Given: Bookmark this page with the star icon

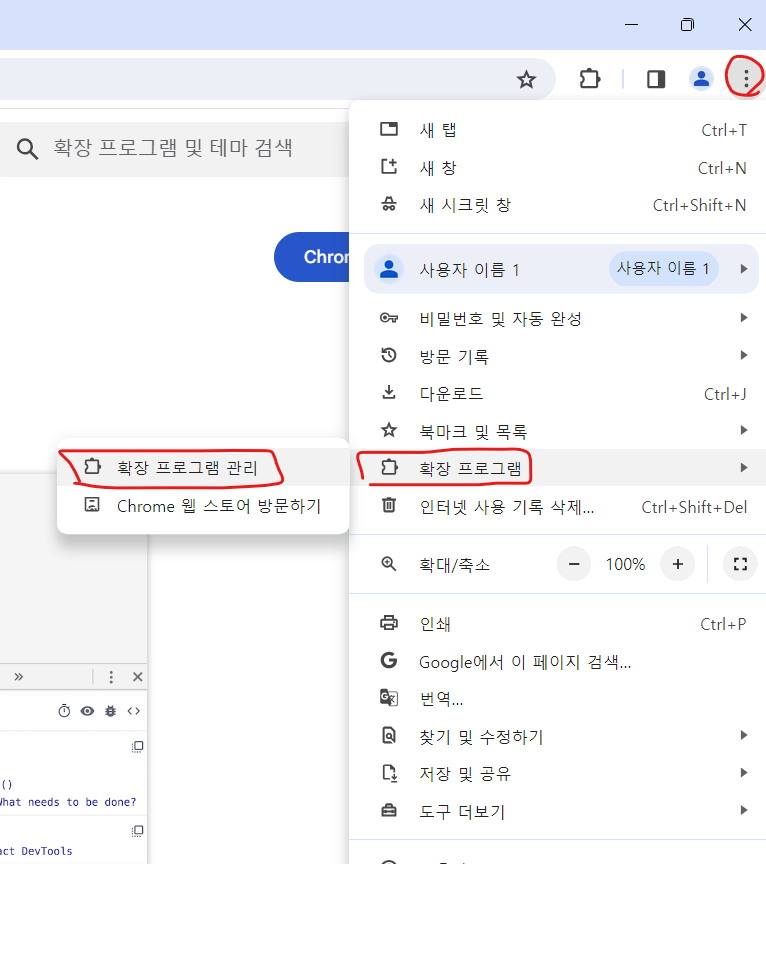Looking at the screenshot, I should click(526, 79).
